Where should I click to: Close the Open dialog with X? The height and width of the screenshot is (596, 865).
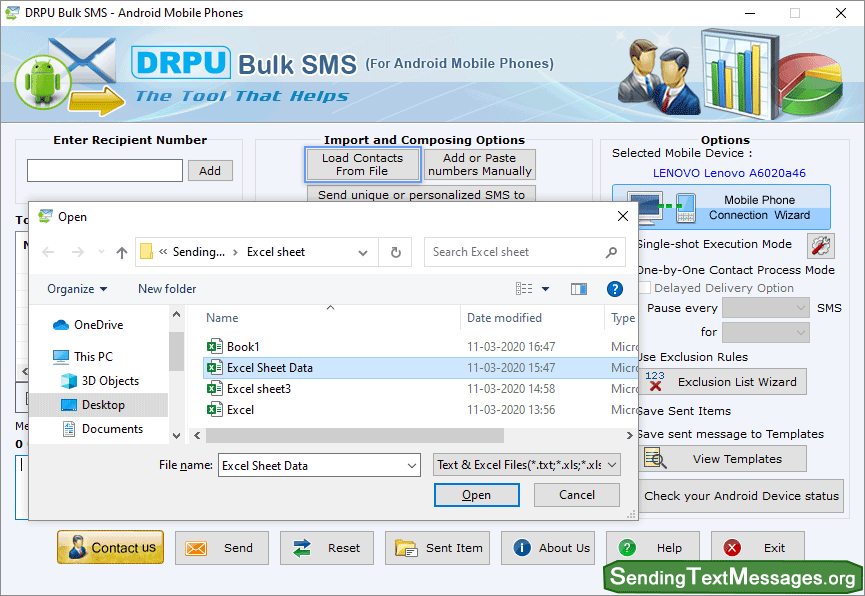tap(623, 216)
